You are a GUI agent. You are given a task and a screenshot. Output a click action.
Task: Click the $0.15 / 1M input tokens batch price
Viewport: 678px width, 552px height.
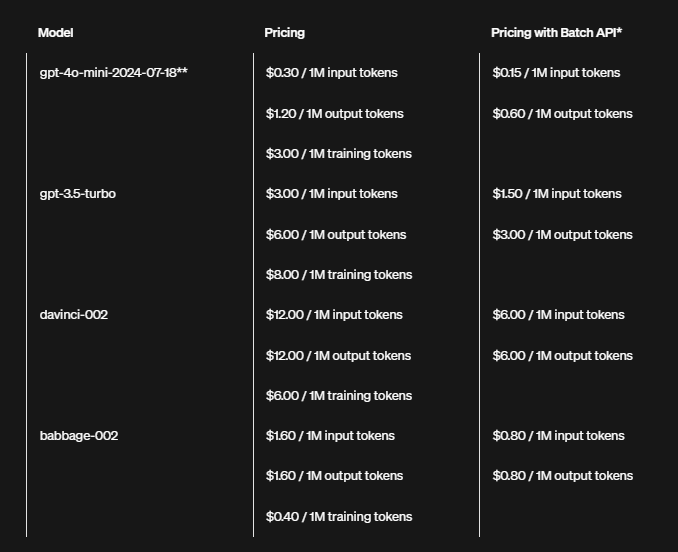[x=556, y=73]
